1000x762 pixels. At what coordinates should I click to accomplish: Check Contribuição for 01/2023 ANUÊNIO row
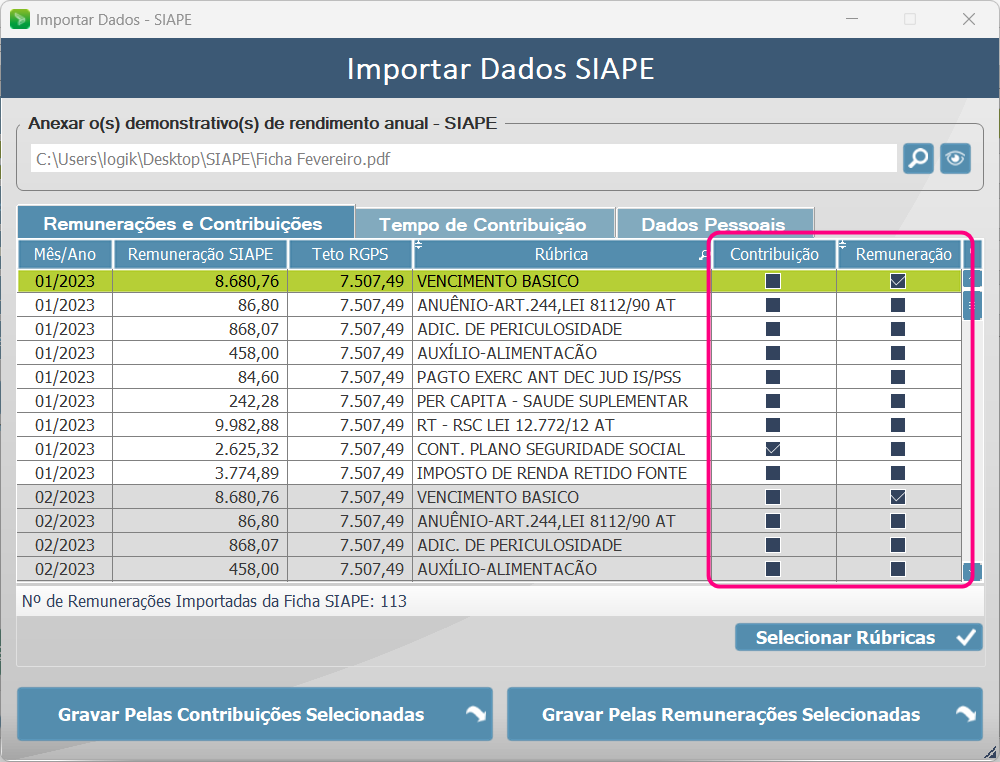(x=773, y=305)
